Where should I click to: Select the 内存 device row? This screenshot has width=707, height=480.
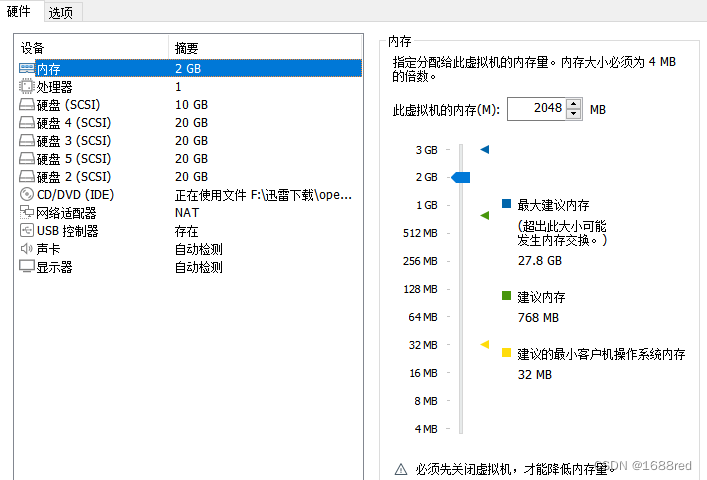[190, 69]
